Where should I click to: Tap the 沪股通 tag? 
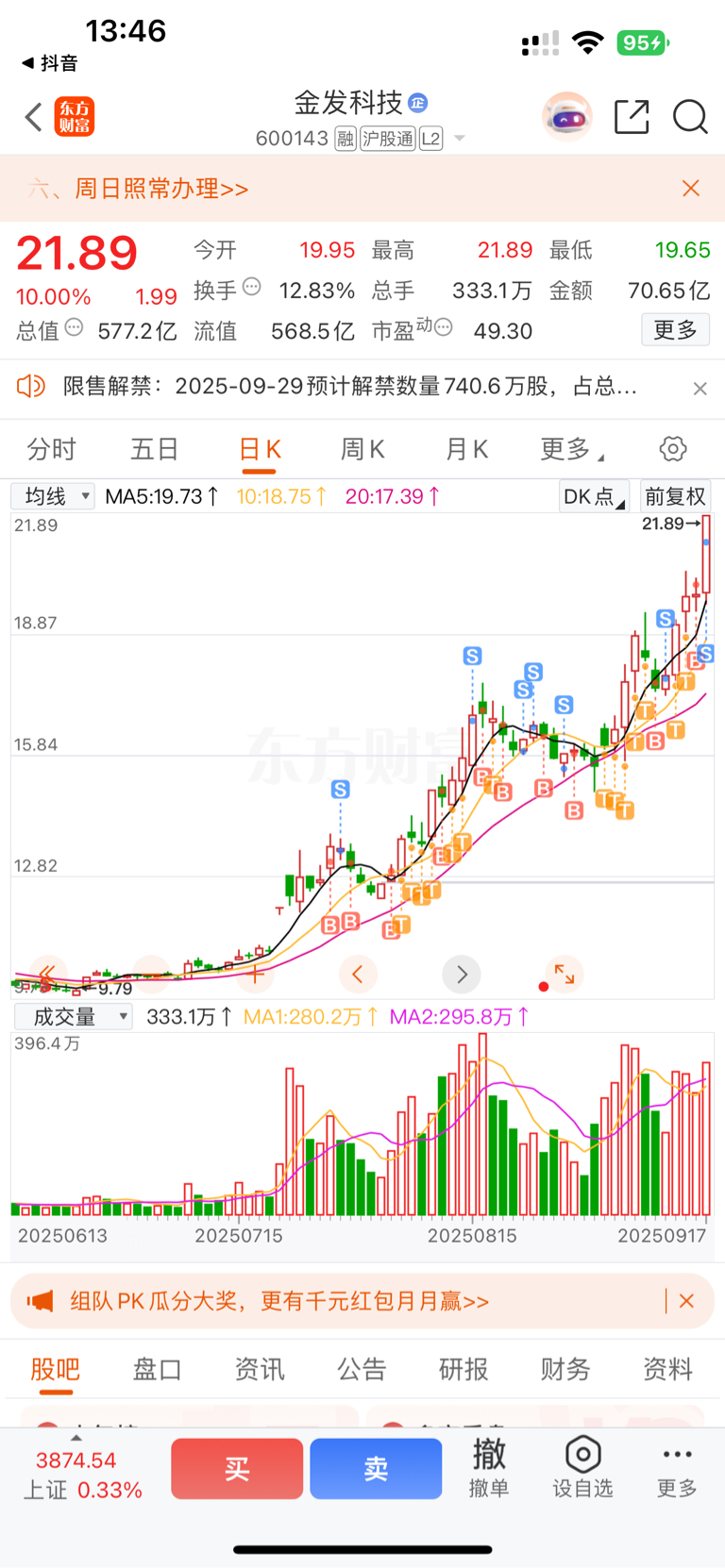pos(388,139)
